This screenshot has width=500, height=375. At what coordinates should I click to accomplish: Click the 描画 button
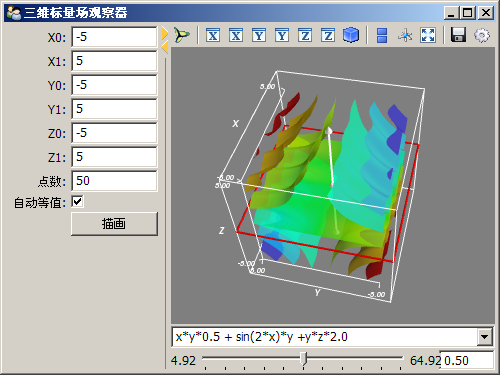coord(114,224)
